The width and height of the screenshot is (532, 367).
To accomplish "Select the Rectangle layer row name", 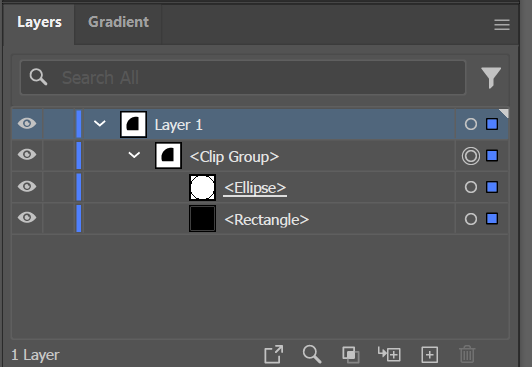I will (x=267, y=220).
